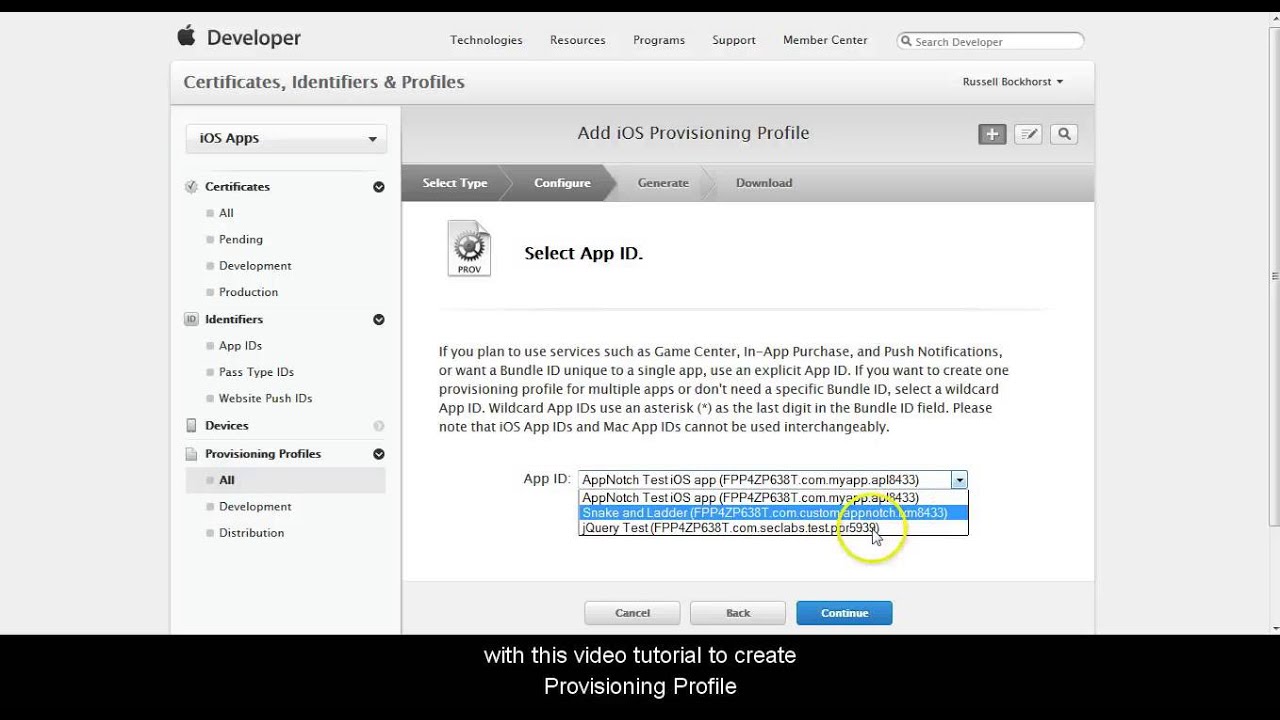The height and width of the screenshot is (720, 1280).
Task: Click the PROV file icon
Action: point(469,248)
